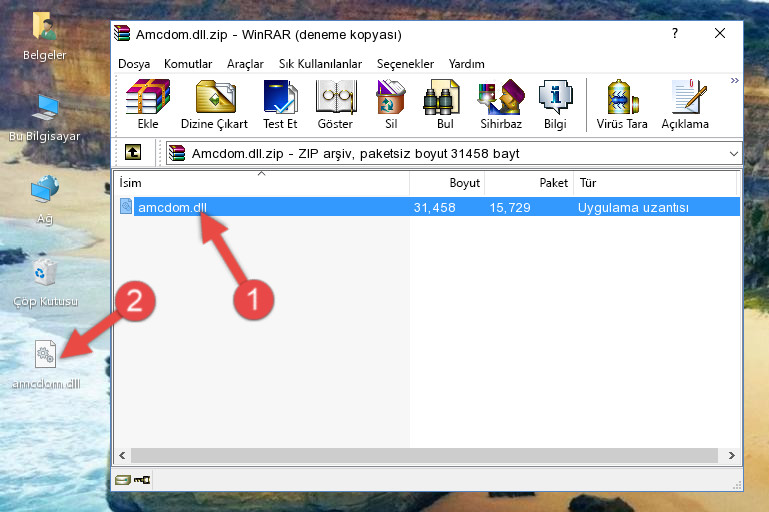Click the Uygulama uzantısı type cell
The height and width of the screenshot is (512, 769).
click(x=633, y=207)
